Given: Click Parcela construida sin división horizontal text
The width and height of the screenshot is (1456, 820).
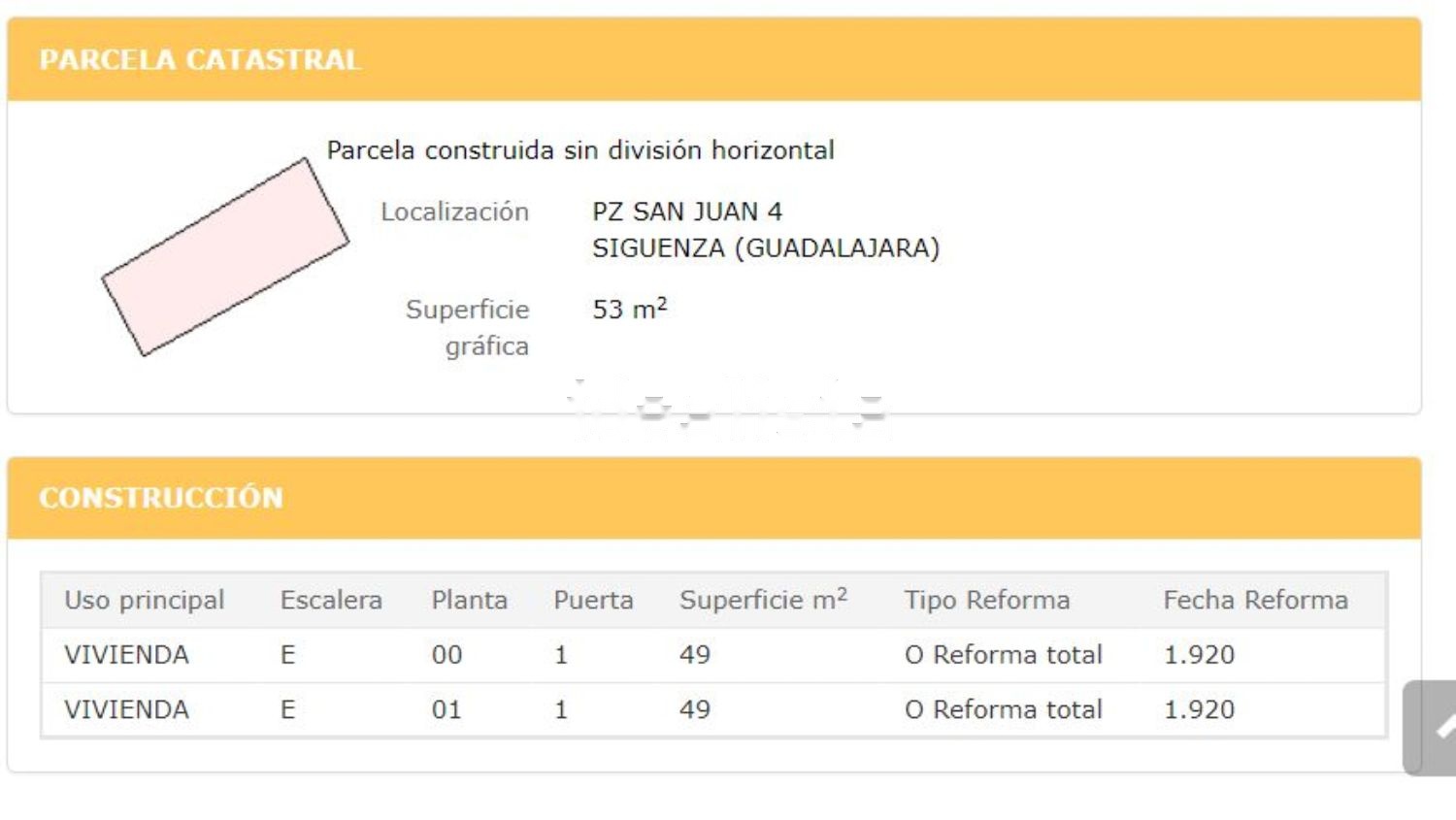Looking at the screenshot, I should (580, 150).
